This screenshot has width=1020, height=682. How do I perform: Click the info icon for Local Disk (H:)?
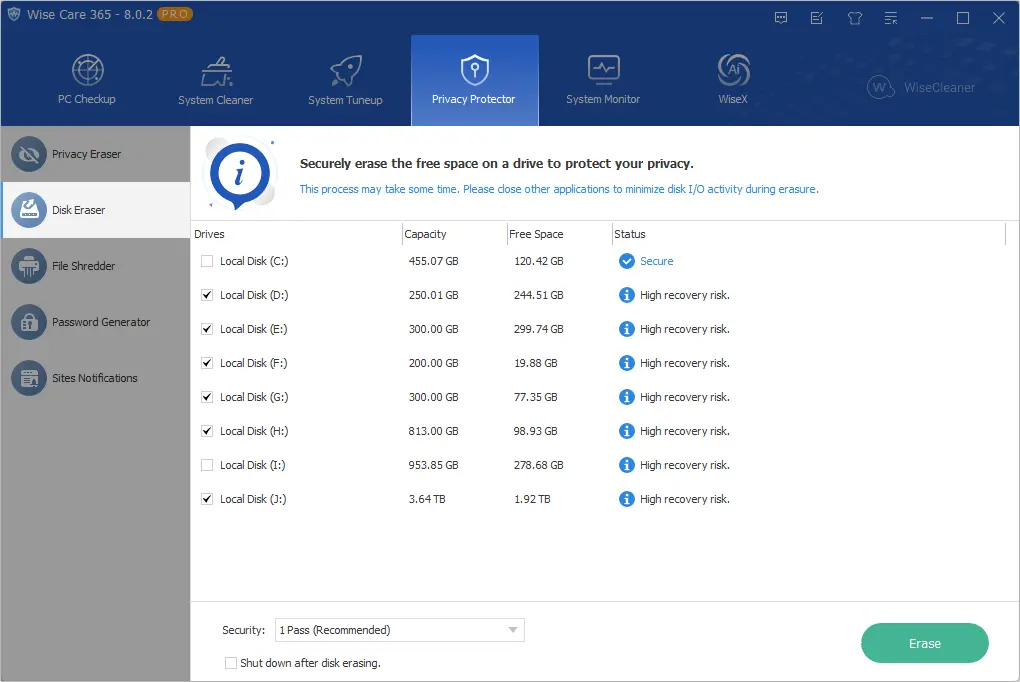click(x=626, y=431)
